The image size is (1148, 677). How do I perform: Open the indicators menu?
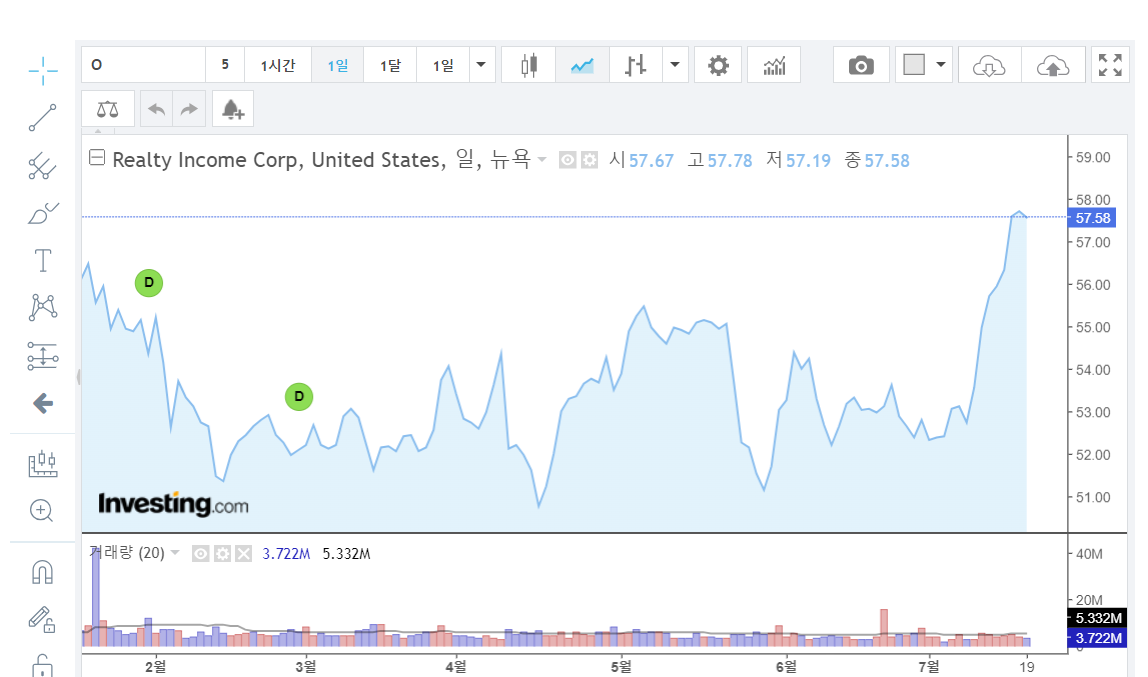[x=774, y=65]
